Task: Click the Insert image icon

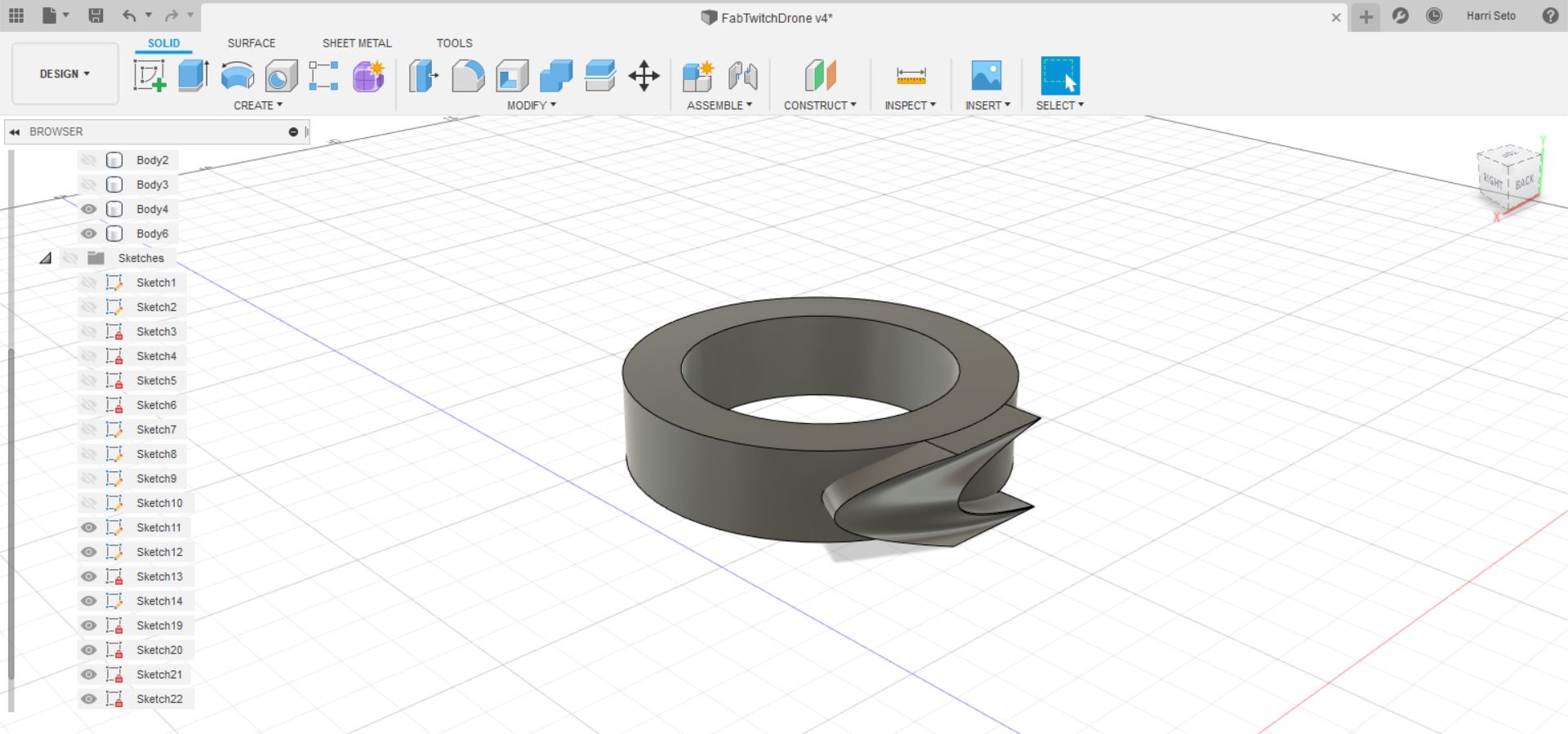Action: [987, 76]
